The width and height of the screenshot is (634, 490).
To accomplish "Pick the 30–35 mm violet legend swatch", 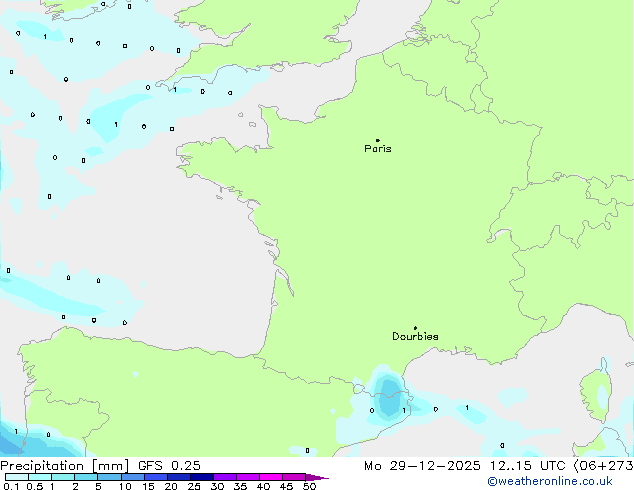I will [225, 477].
